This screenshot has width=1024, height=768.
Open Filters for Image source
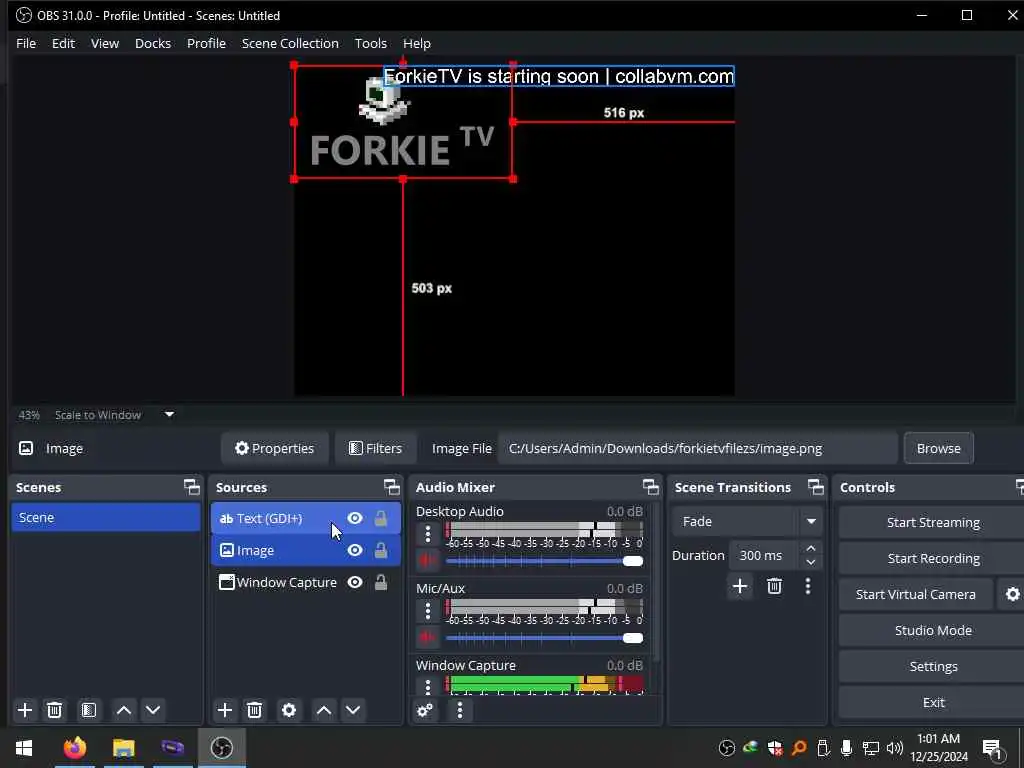pyautogui.click(x=376, y=448)
